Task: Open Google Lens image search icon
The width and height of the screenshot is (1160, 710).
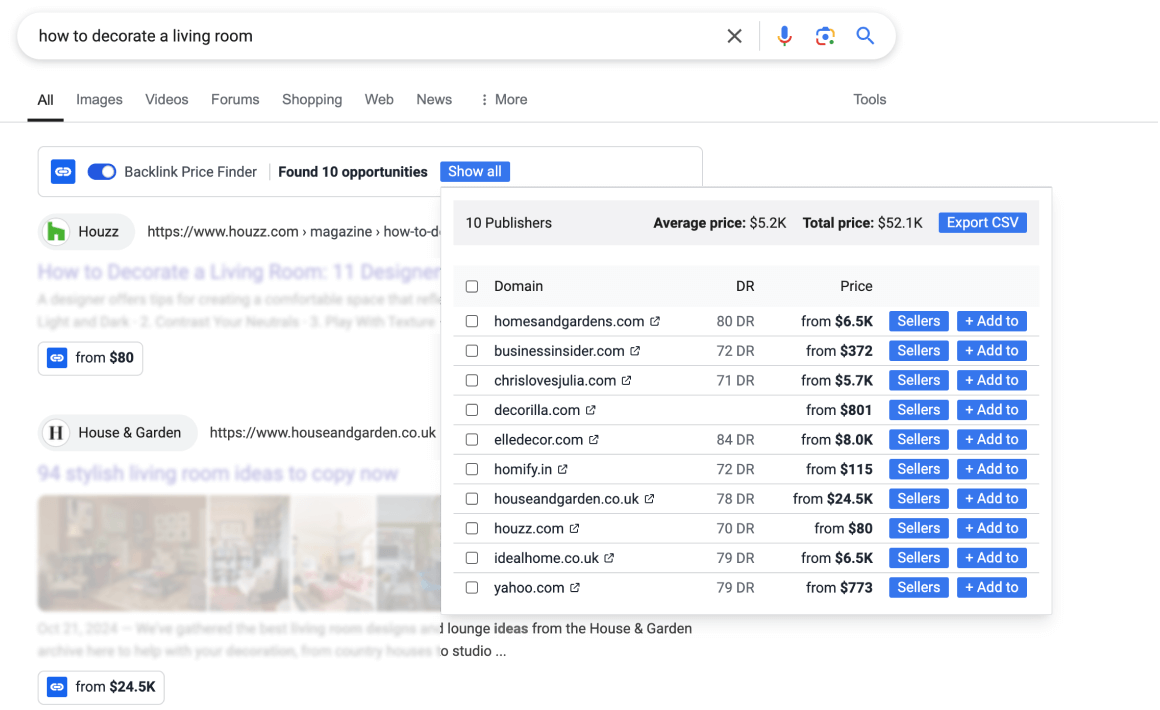Action: click(x=825, y=36)
